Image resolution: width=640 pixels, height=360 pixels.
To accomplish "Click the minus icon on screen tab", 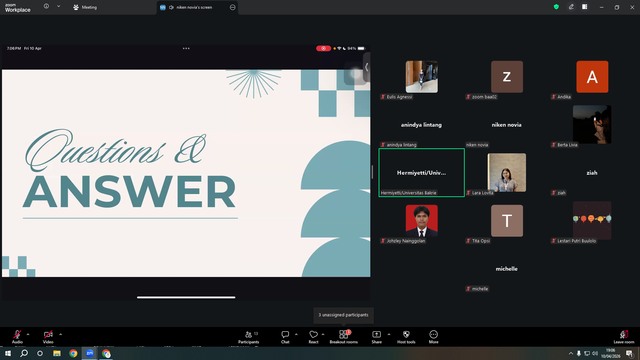I will click(x=233, y=7).
